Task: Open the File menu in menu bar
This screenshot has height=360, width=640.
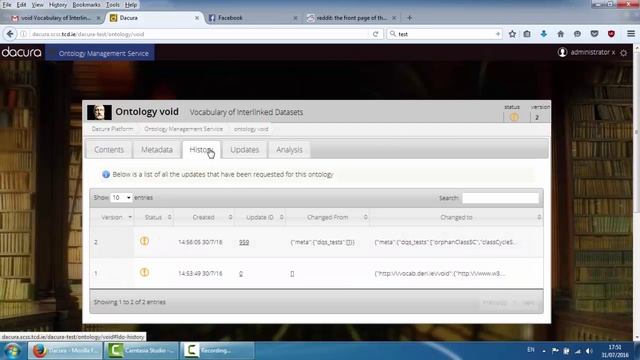Action: 7,5
